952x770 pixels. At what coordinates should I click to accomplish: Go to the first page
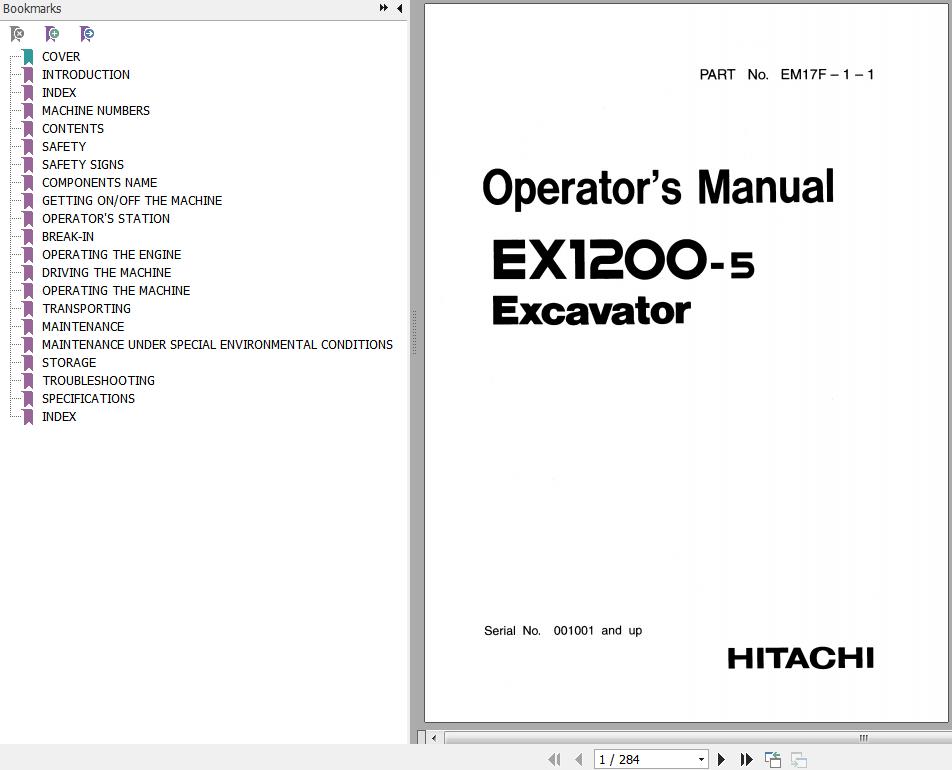(x=554, y=759)
